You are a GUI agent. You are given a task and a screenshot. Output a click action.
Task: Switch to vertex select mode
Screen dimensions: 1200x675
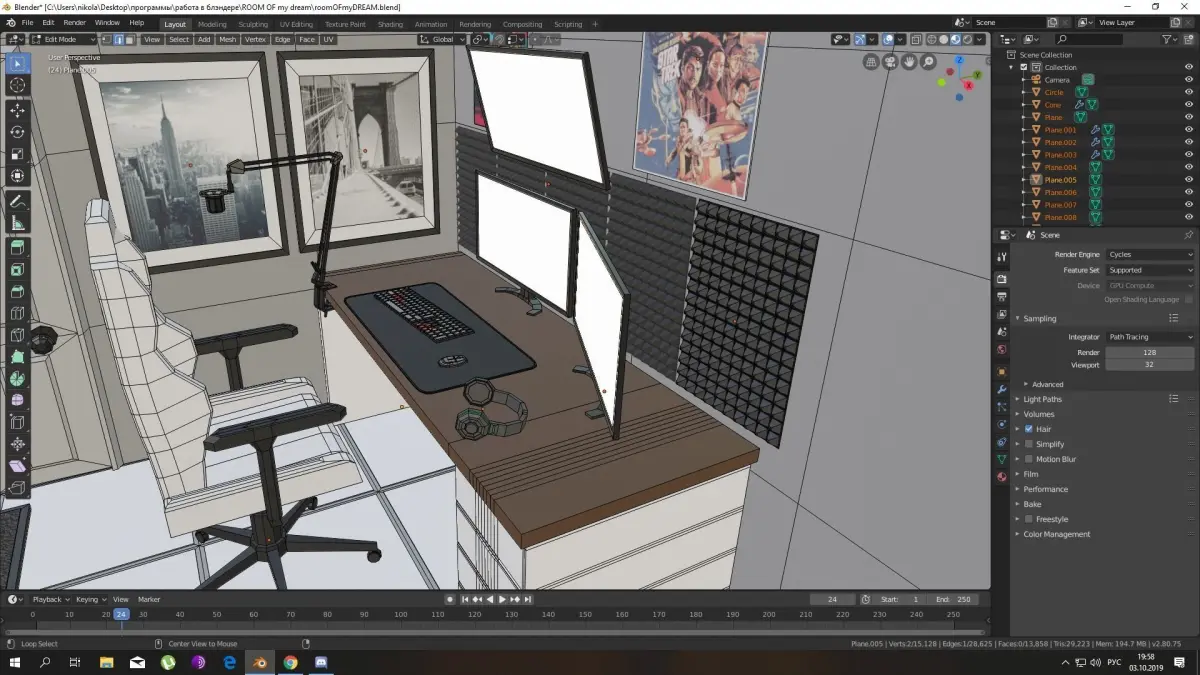point(106,39)
